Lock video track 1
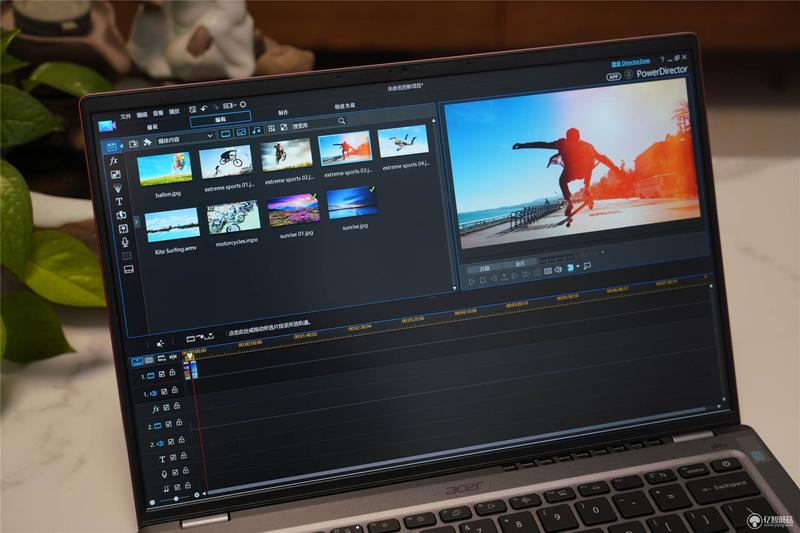This screenshot has height=533, width=800. 172,373
